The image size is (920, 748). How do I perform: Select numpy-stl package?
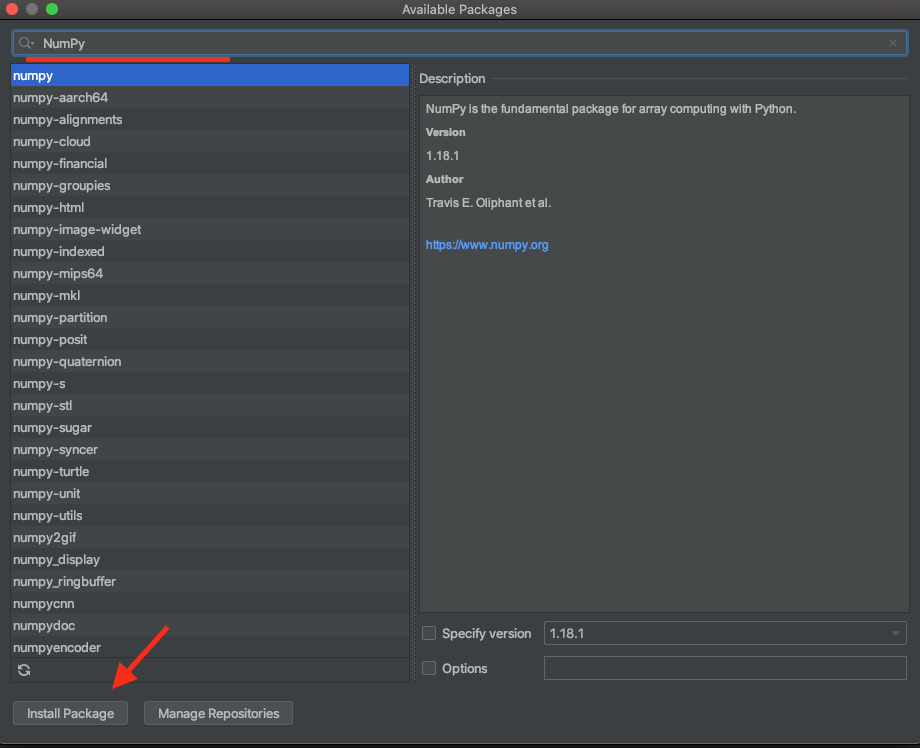click(x=210, y=405)
